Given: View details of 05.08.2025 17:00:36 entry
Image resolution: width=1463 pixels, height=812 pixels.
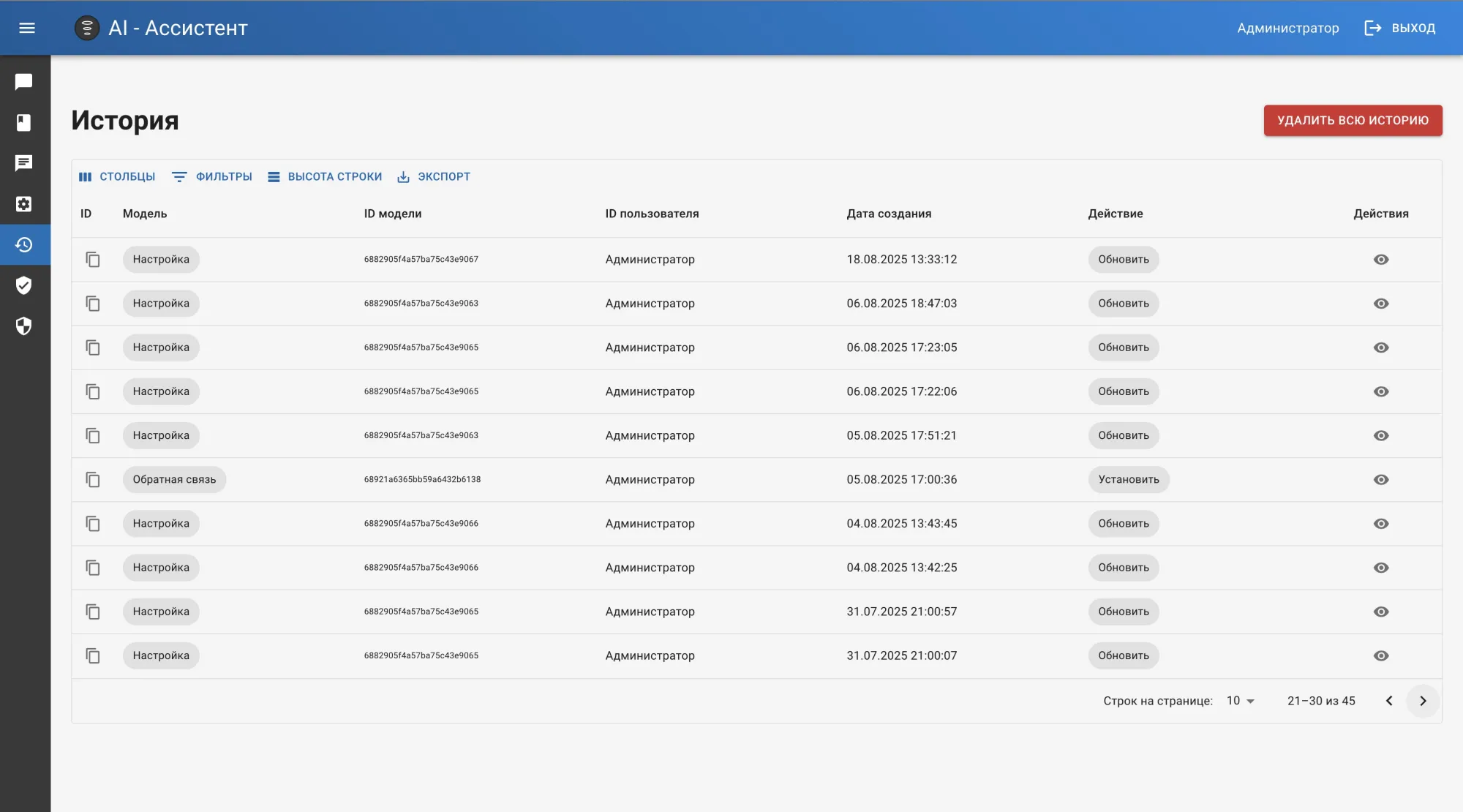Looking at the screenshot, I should click(1381, 480).
